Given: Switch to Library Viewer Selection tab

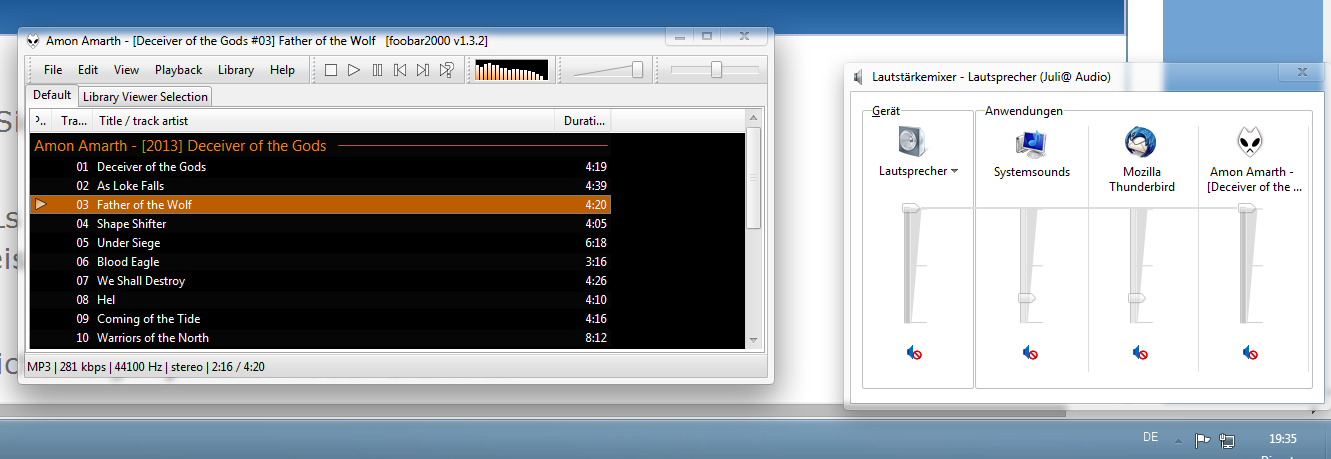Looking at the screenshot, I should pos(145,97).
